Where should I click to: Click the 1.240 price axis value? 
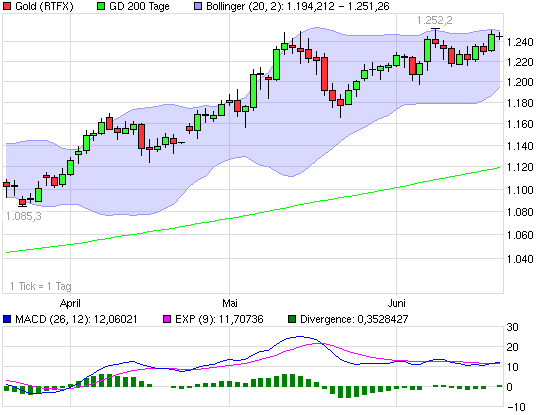click(x=520, y=42)
